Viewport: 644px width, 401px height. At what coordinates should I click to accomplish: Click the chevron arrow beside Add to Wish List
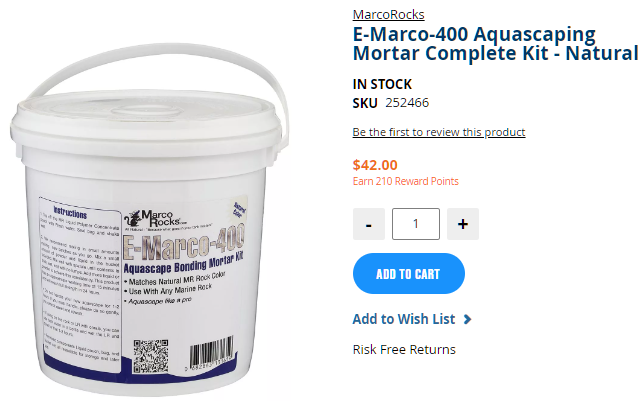(x=467, y=319)
